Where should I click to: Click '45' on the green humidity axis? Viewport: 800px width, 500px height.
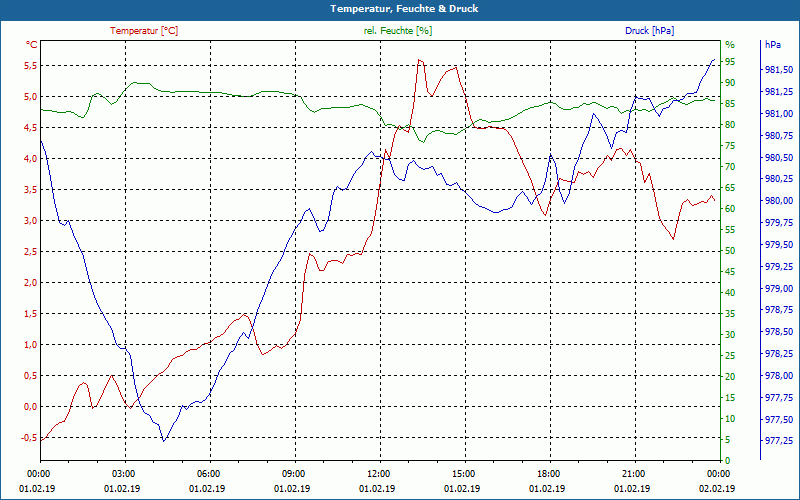point(730,272)
